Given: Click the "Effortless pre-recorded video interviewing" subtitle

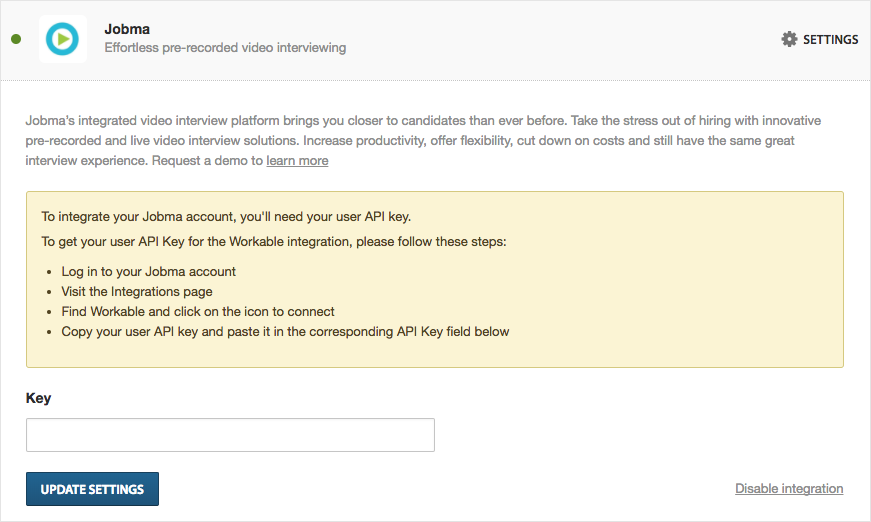Looking at the screenshot, I should tap(225, 48).
